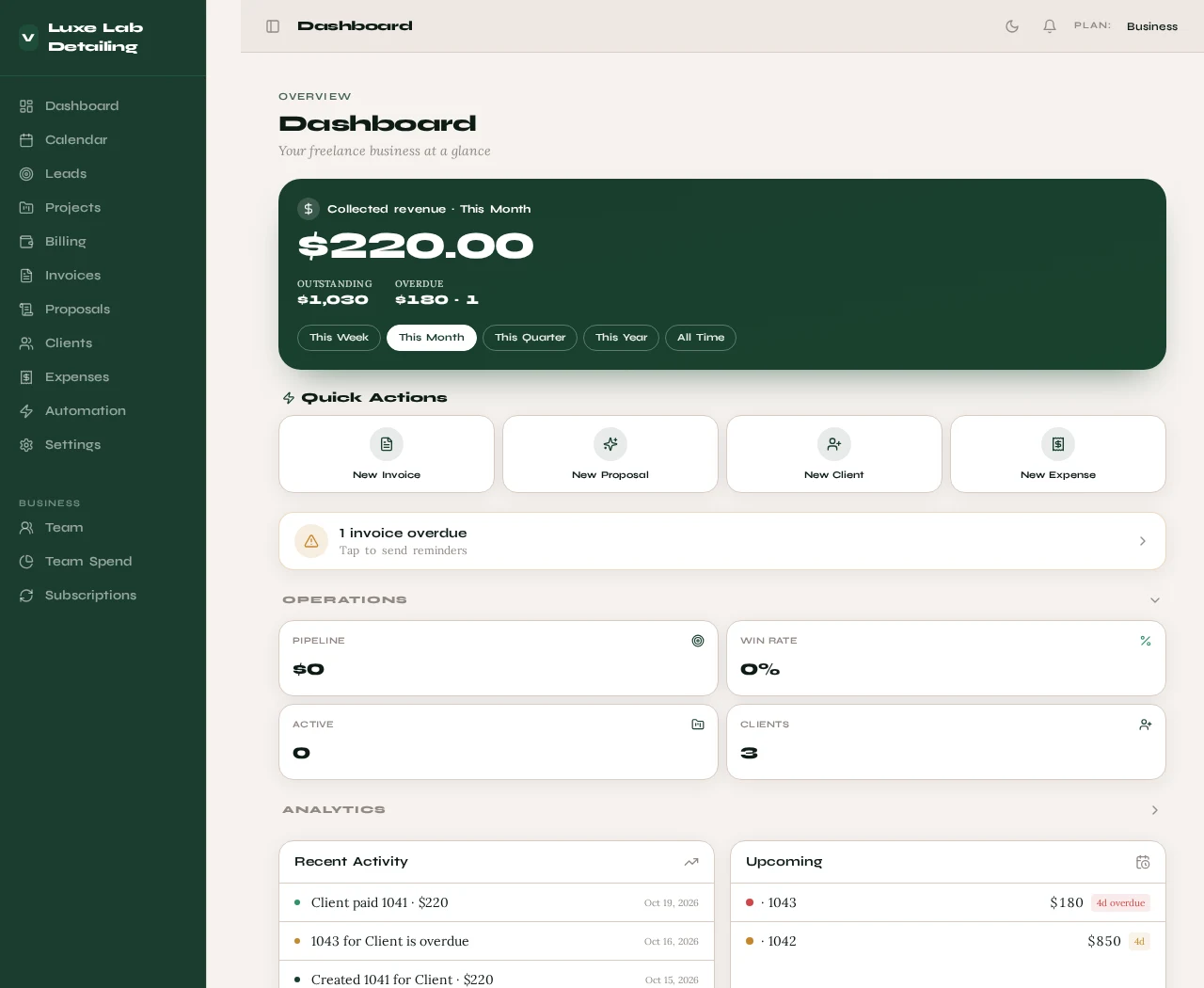Click the overdue warning triangle icon

311,541
